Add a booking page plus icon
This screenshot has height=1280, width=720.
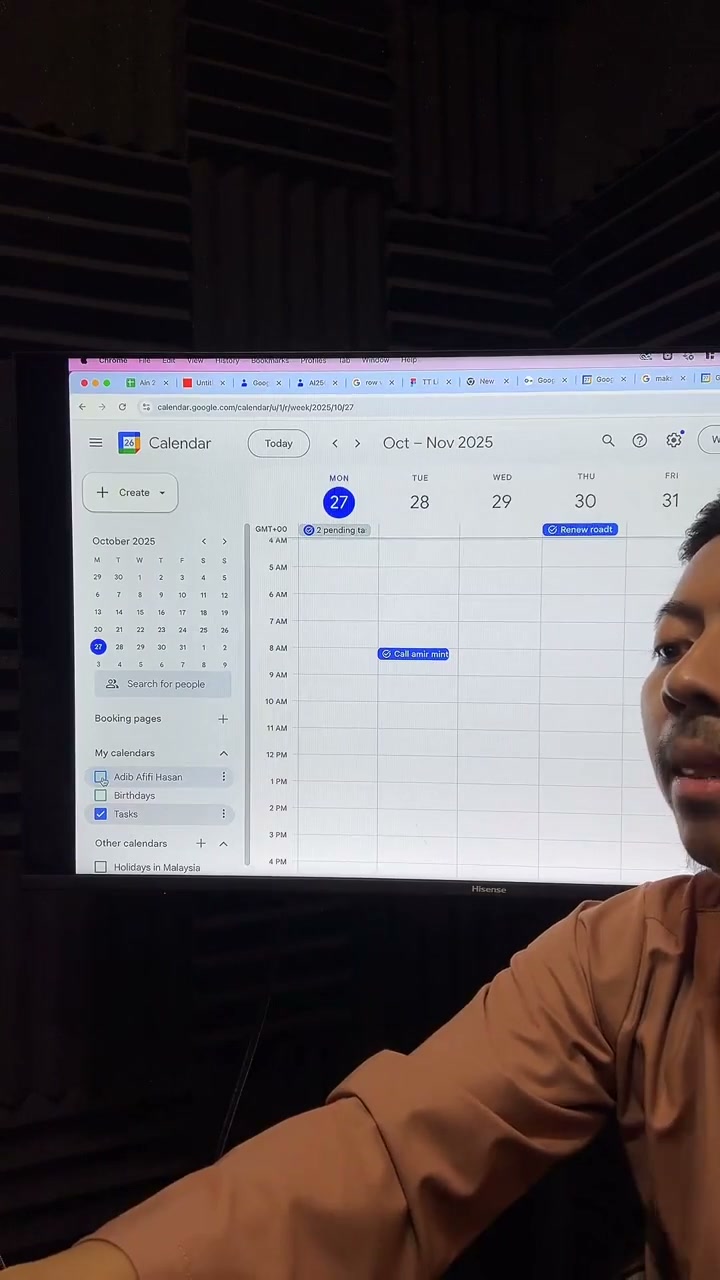coord(223,719)
